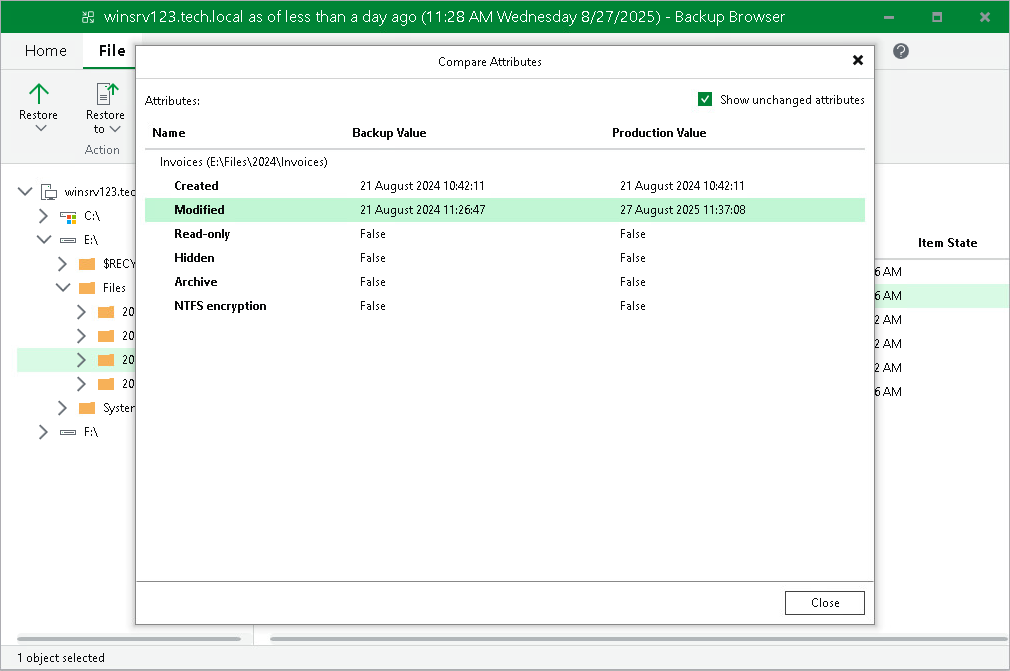Select the NTFS encryption attribute row
The width and height of the screenshot is (1010, 671).
click(504, 306)
